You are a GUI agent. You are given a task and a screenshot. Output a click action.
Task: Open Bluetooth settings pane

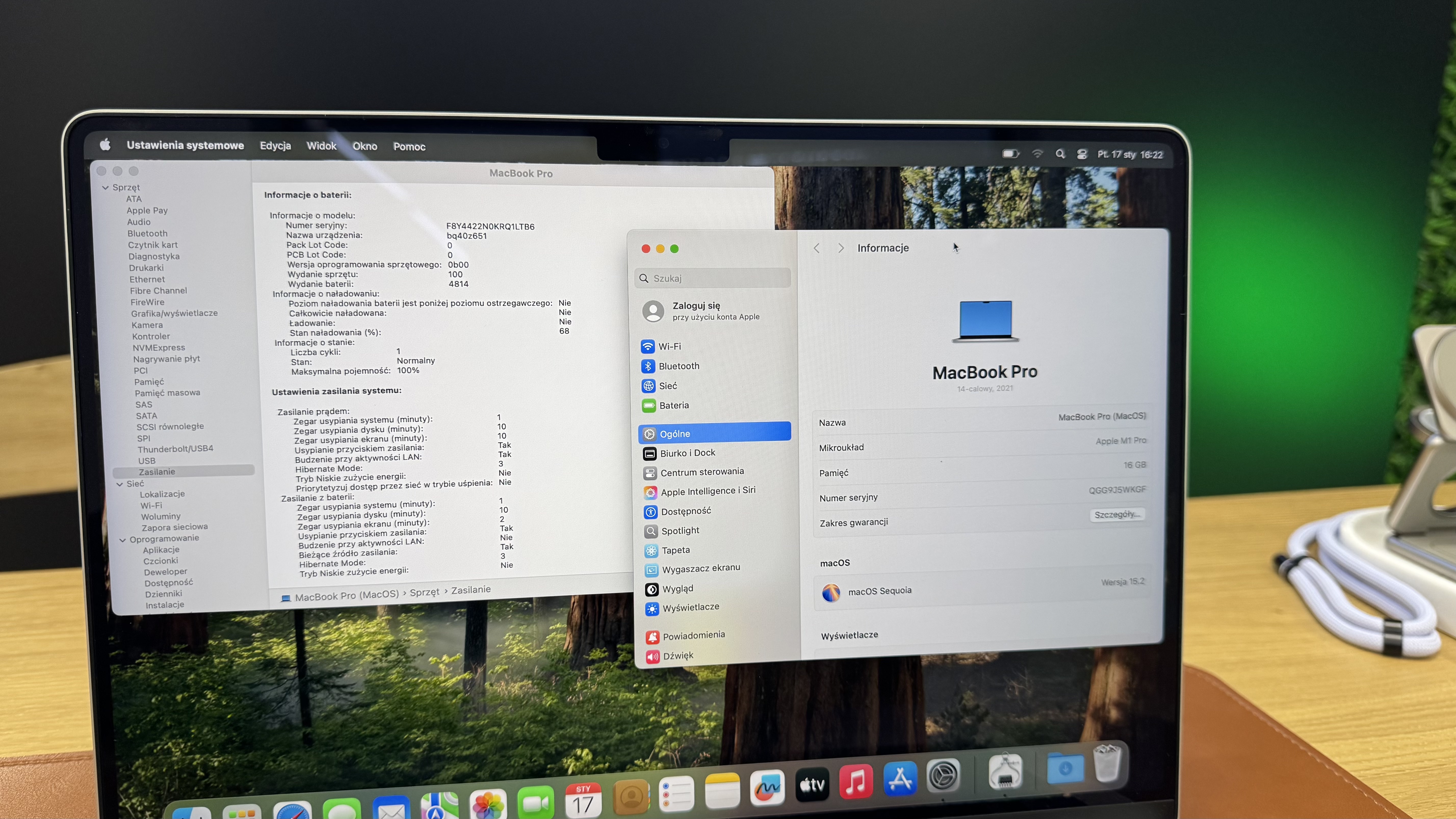click(678, 366)
